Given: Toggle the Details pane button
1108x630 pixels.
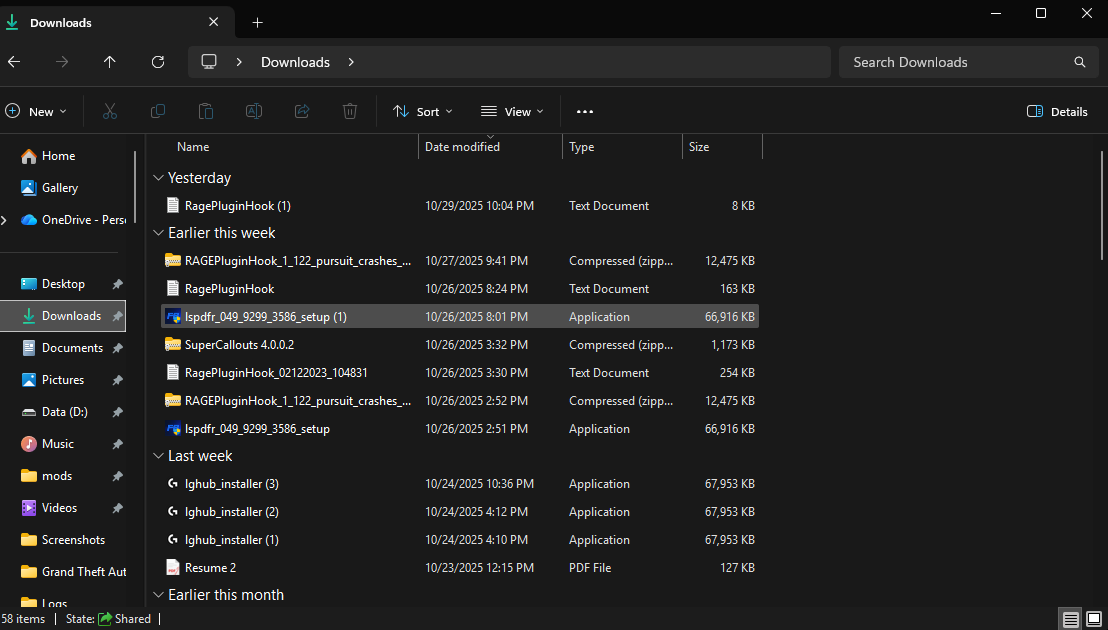Looking at the screenshot, I should tap(1057, 111).
